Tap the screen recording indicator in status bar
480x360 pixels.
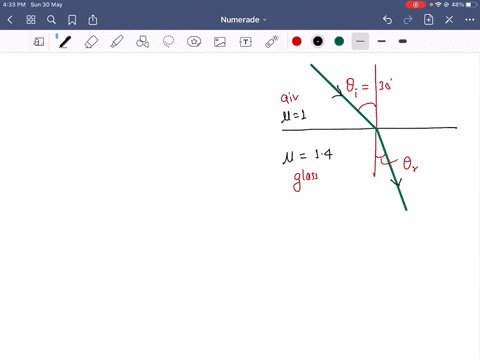tap(416, 5)
